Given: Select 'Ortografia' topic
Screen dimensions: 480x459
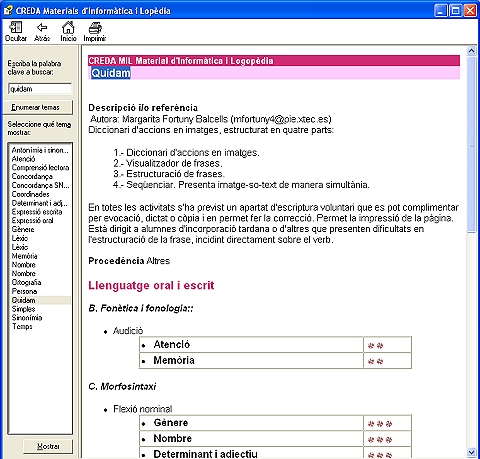Looking at the screenshot, I should tap(26, 282).
